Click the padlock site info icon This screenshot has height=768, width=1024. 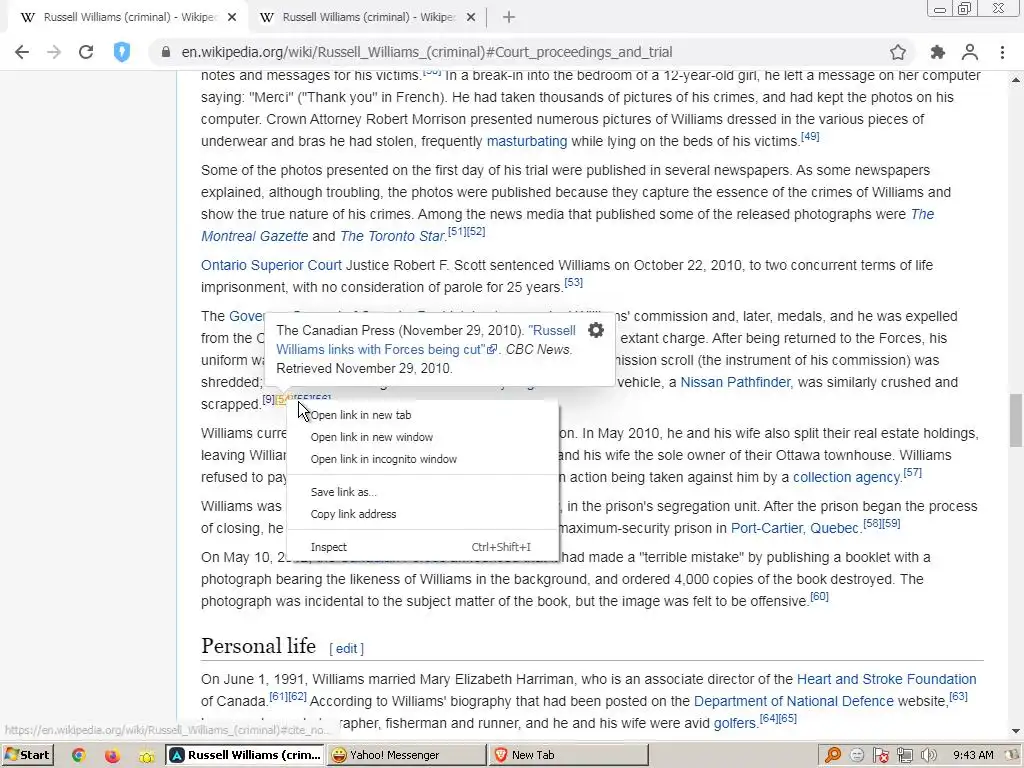pos(165,52)
